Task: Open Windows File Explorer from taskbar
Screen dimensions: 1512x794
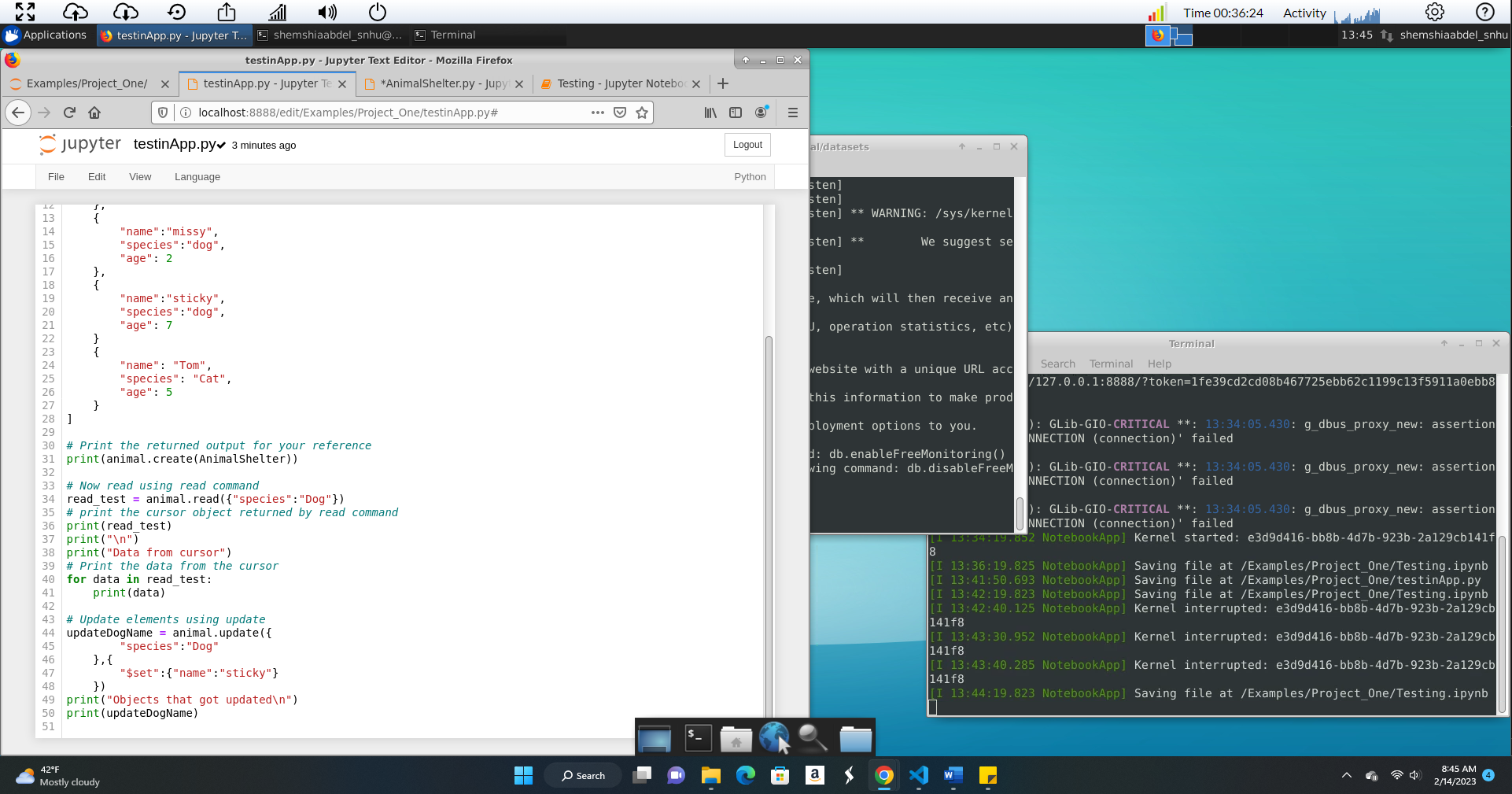Action: [711, 776]
